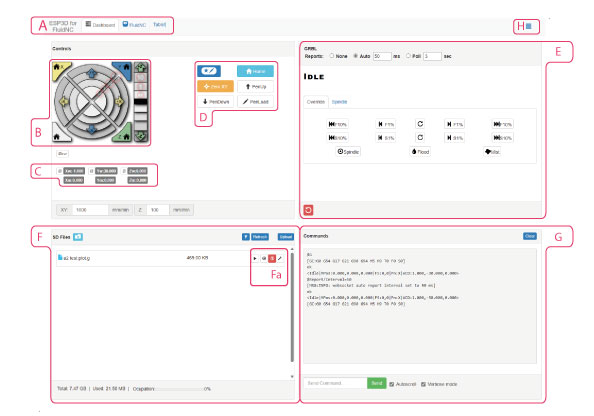This screenshot has width=594, height=416.
Task: Click the PenLast macro button
Action: (x=255, y=102)
